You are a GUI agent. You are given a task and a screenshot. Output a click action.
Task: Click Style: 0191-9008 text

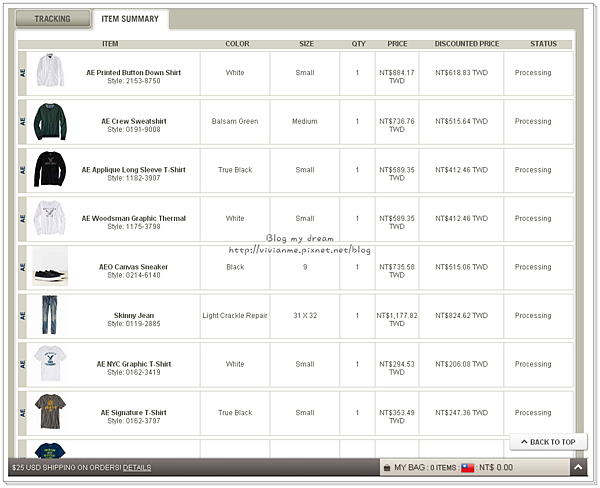click(134, 129)
